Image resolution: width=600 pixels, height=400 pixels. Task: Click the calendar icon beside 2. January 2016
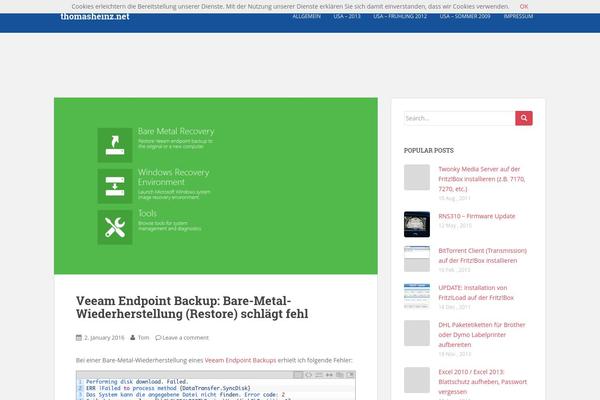[79, 338]
